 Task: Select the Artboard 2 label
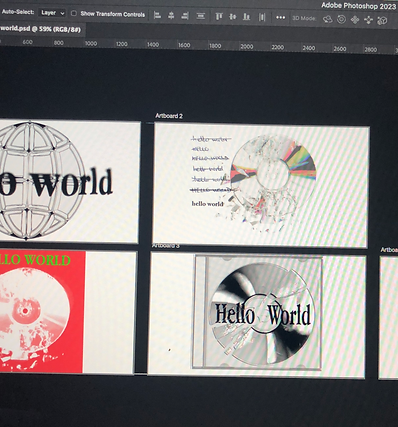(x=169, y=116)
